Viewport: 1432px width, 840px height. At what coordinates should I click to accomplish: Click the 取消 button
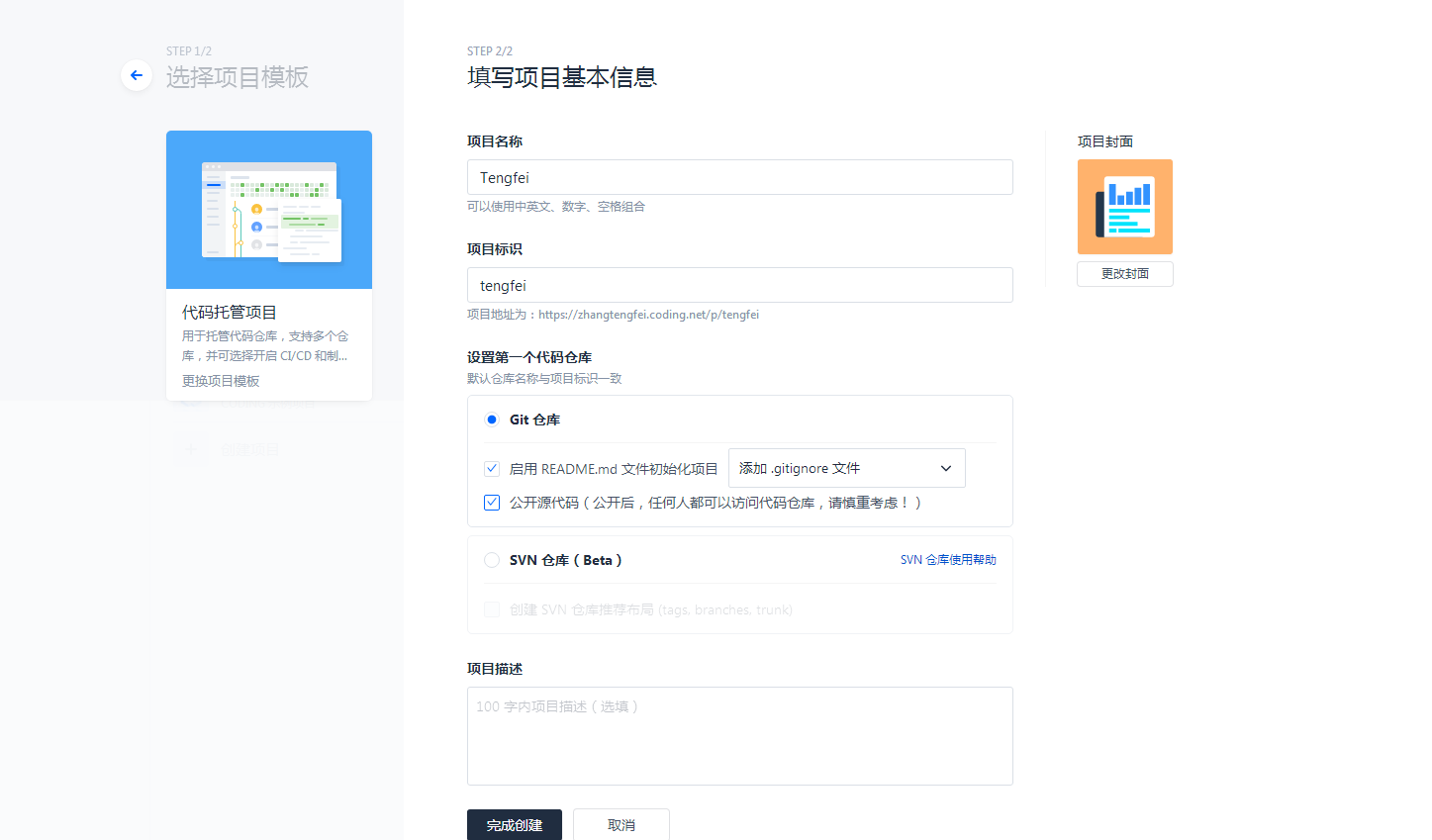(x=621, y=825)
